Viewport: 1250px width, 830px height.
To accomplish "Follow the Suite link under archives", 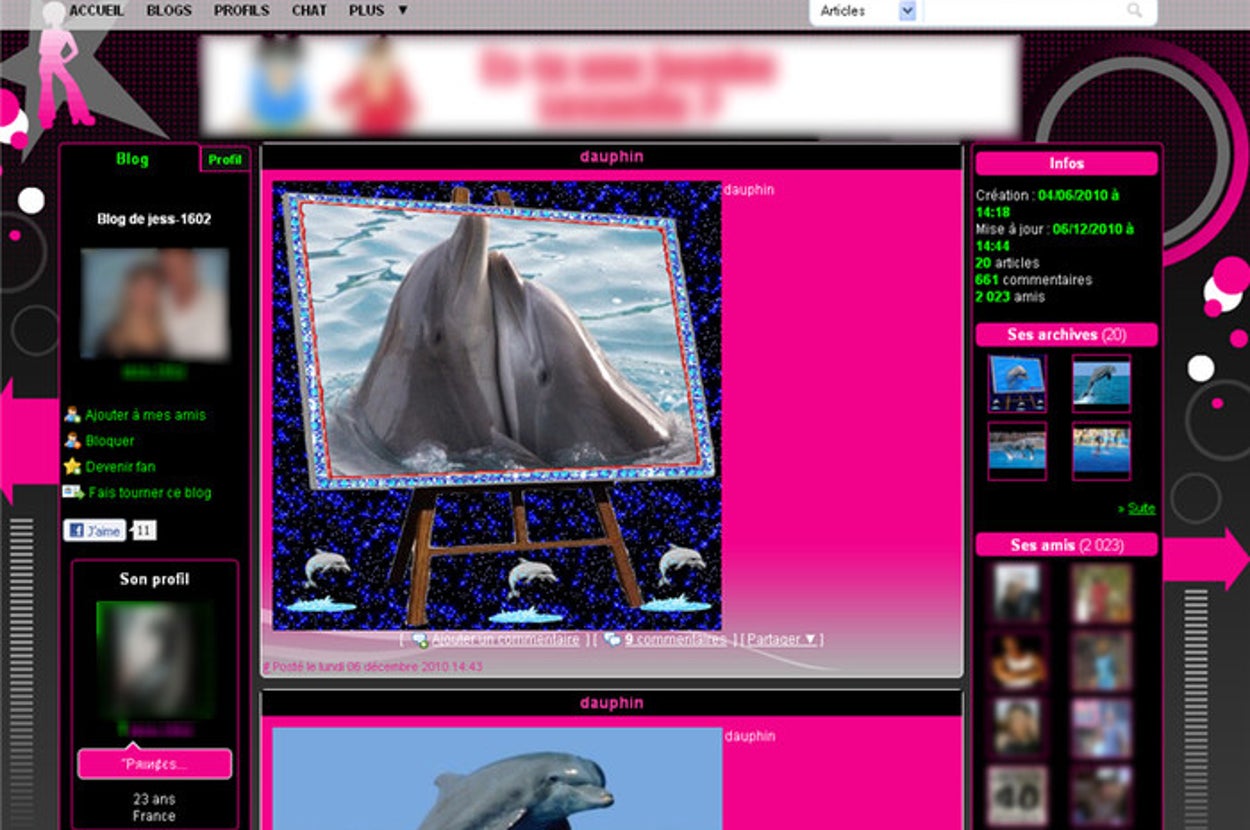I will click(1141, 508).
